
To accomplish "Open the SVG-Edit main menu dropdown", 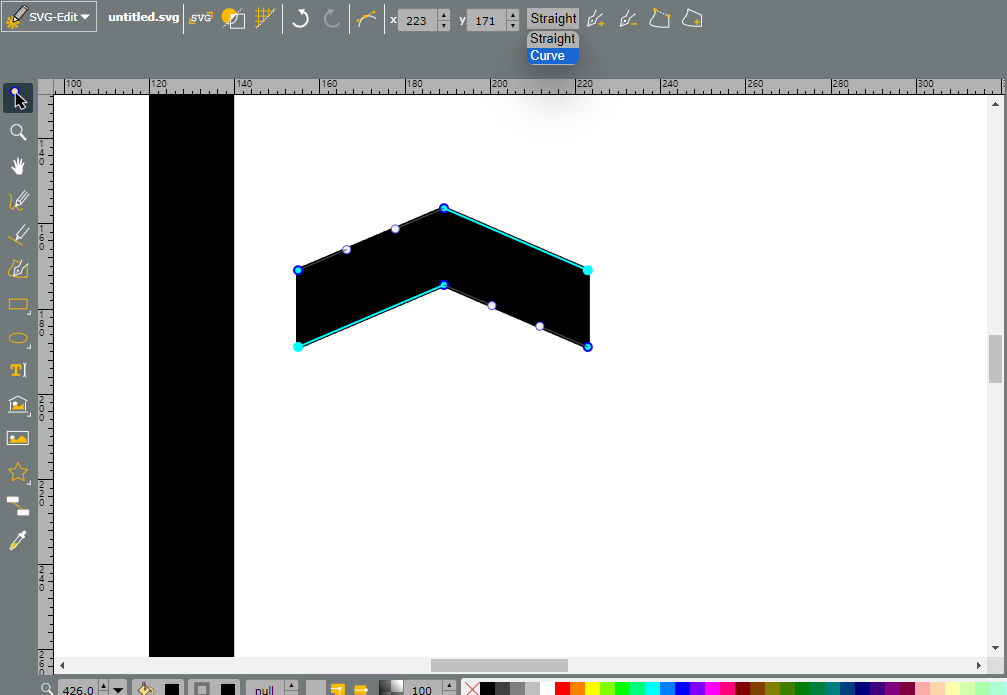I will pyautogui.click(x=49, y=17).
